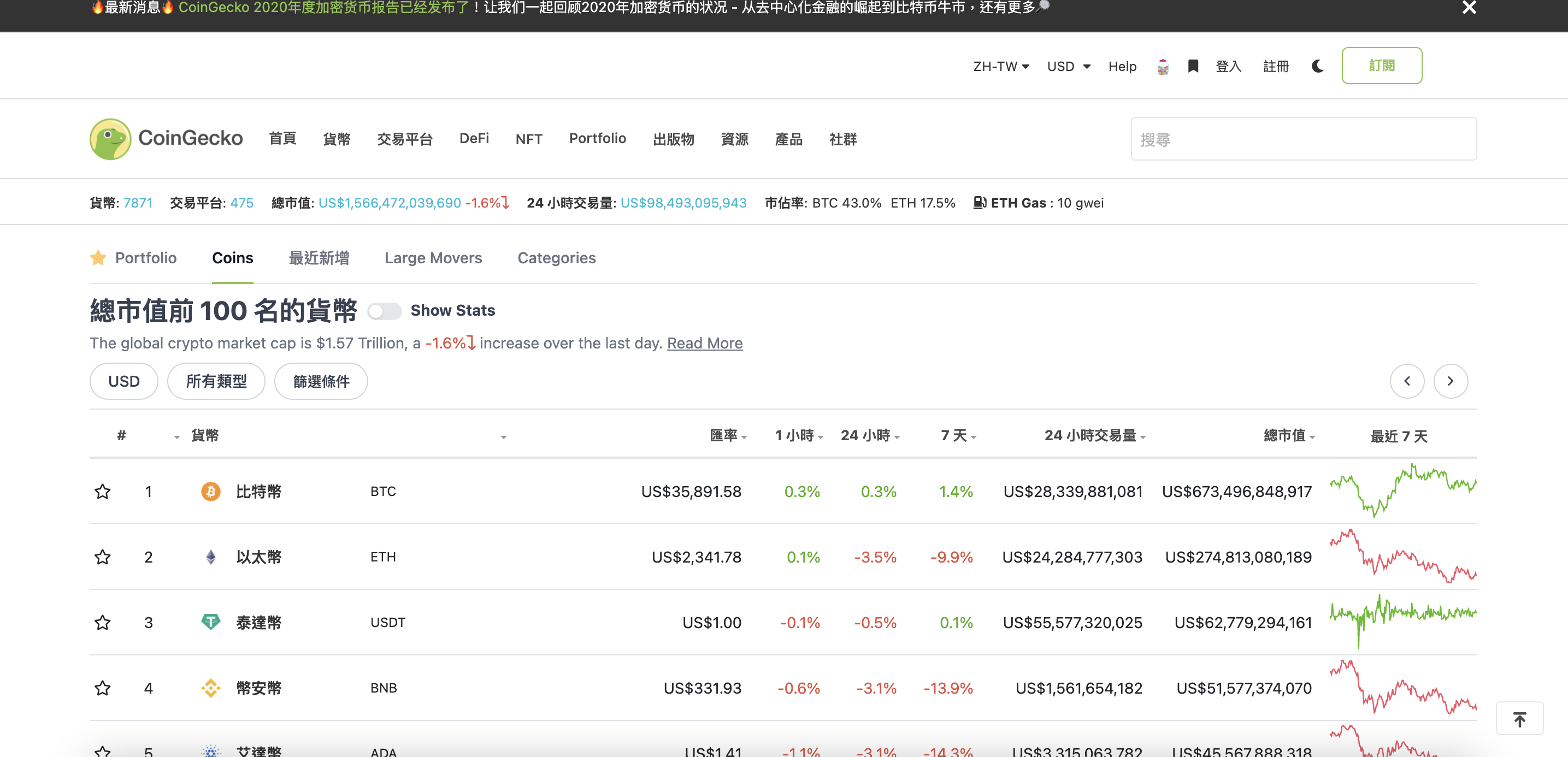The height and width of the screenshot is (757, 1568).
Task: Switch to Categories tab
Action: [x=556, y=258]
